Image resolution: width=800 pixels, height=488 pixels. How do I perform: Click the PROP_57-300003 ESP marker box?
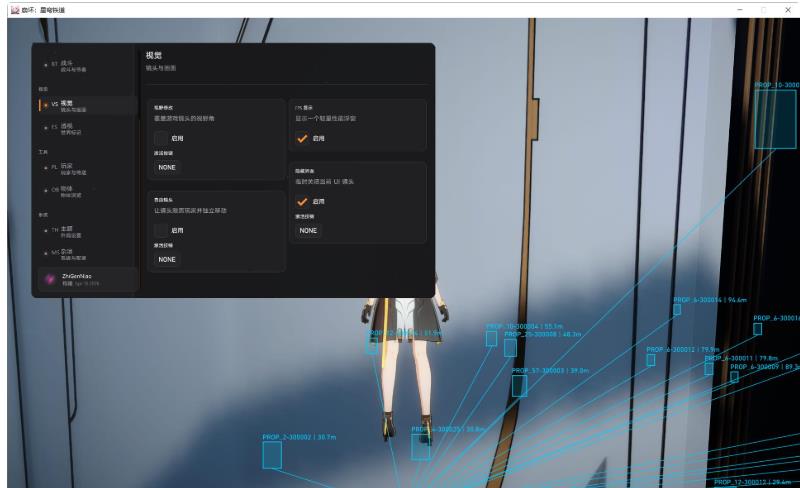pos(519,386)
